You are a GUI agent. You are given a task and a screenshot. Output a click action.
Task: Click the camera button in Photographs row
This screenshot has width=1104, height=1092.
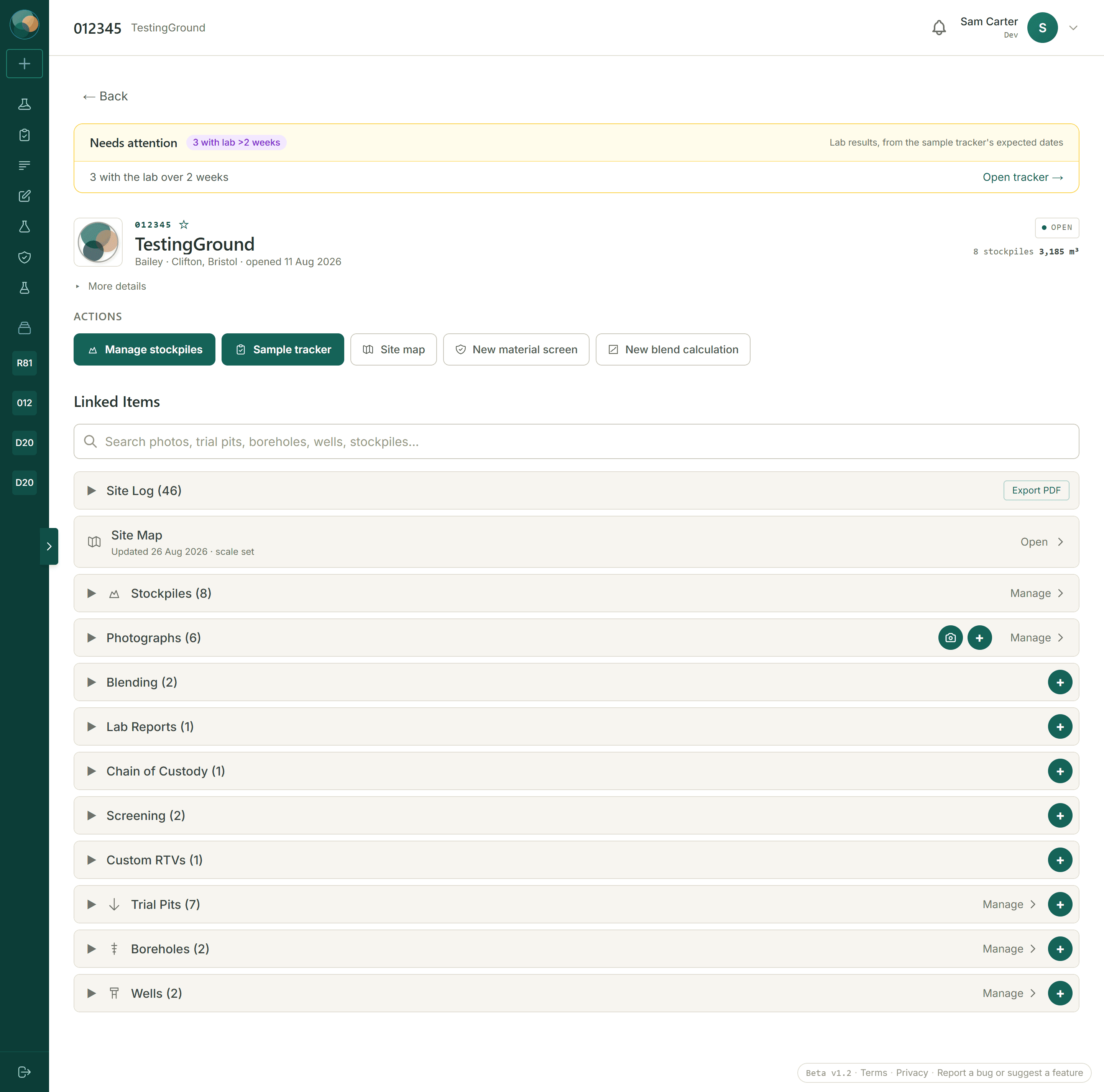(x=950, y=637)
